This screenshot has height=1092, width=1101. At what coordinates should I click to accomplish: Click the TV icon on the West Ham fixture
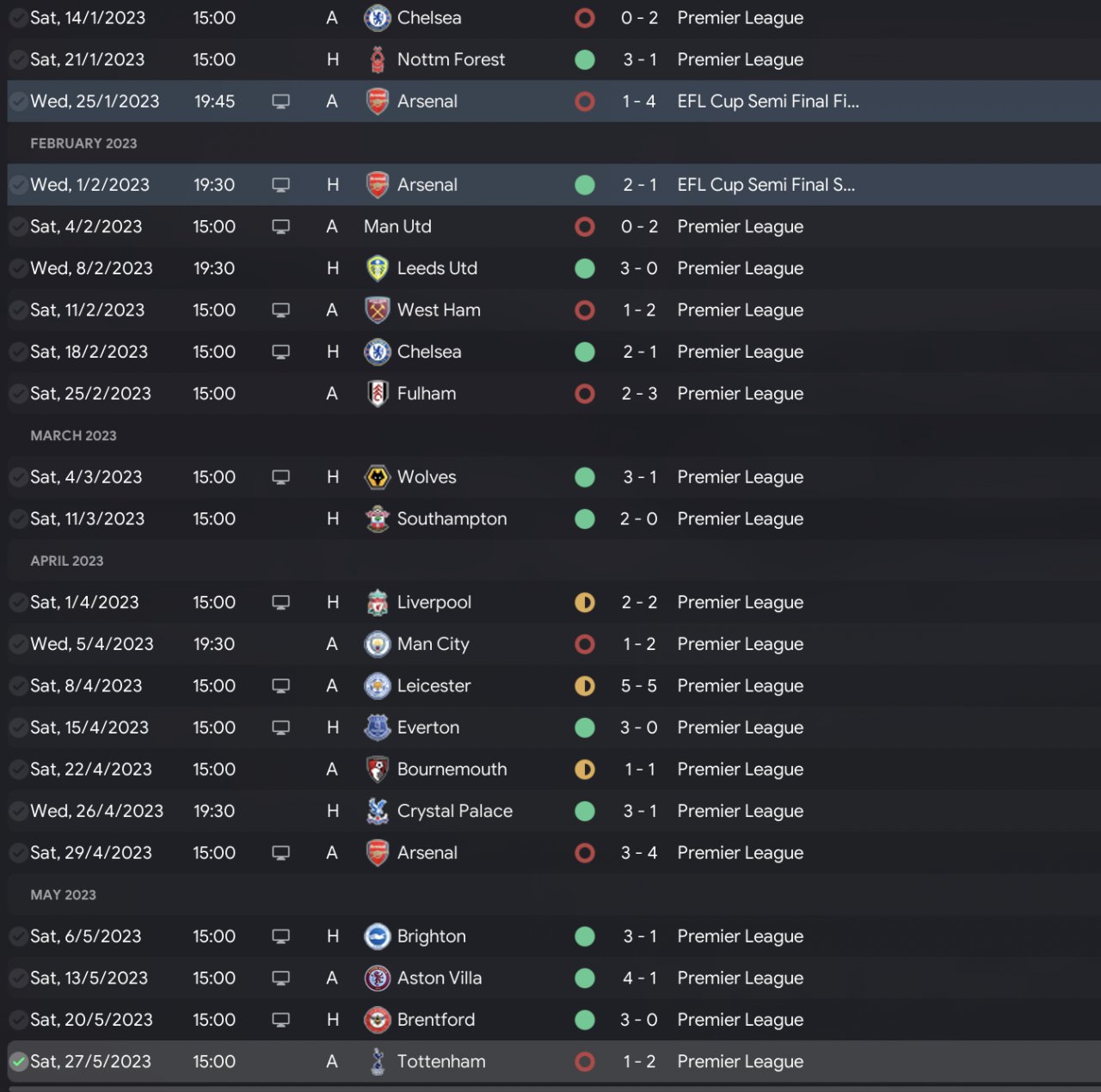pyautogui.click(x=280, y=310)
